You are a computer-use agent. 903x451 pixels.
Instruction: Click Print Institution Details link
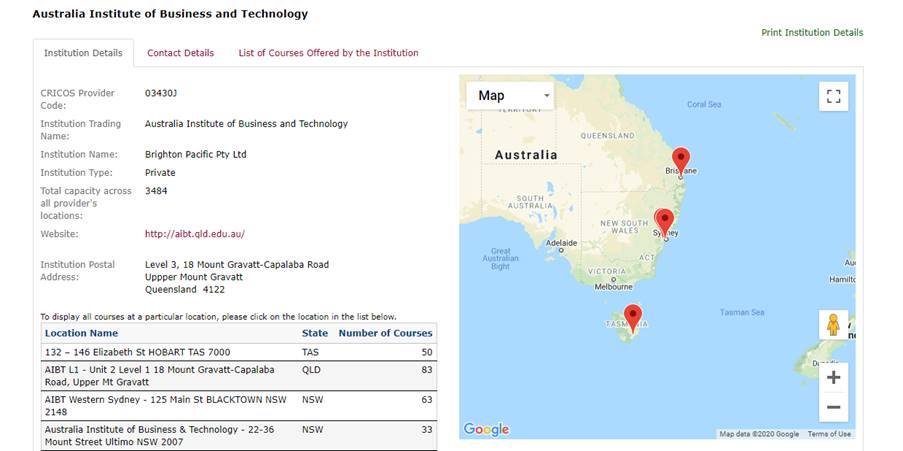pos(812,33)
